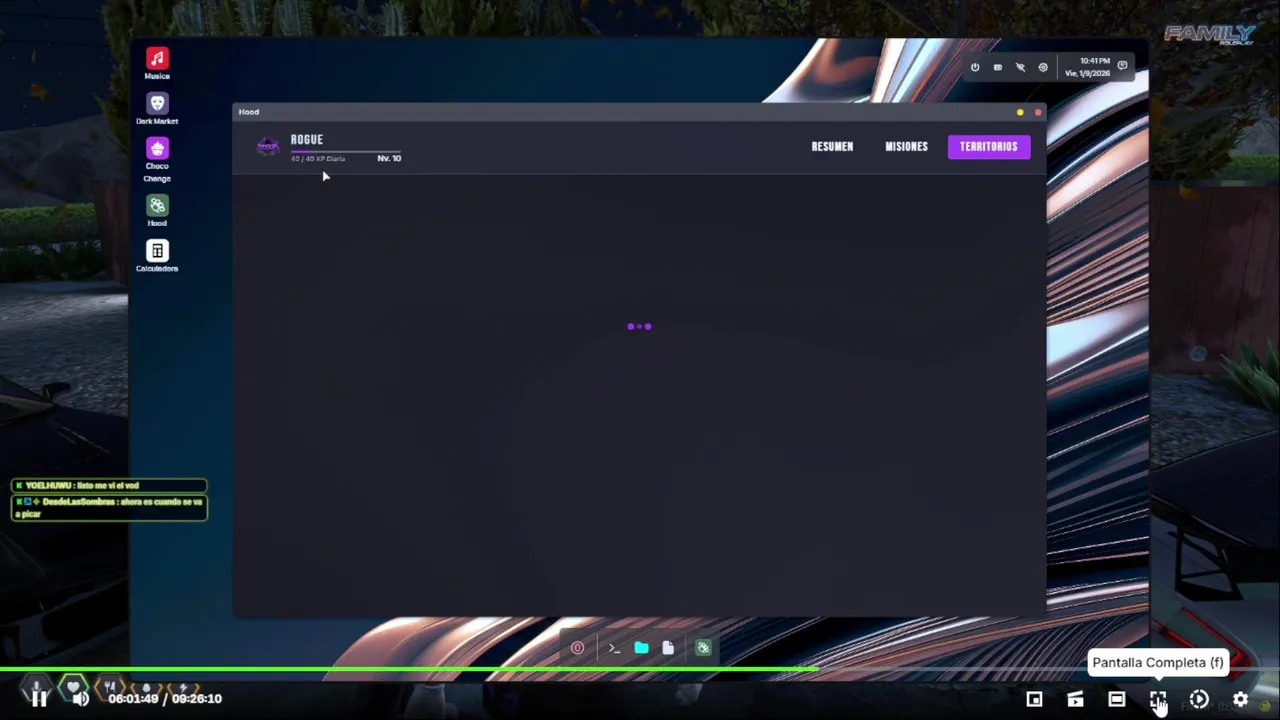
Task: Click the ROGUE gang logo
Action: coord(268,147)
